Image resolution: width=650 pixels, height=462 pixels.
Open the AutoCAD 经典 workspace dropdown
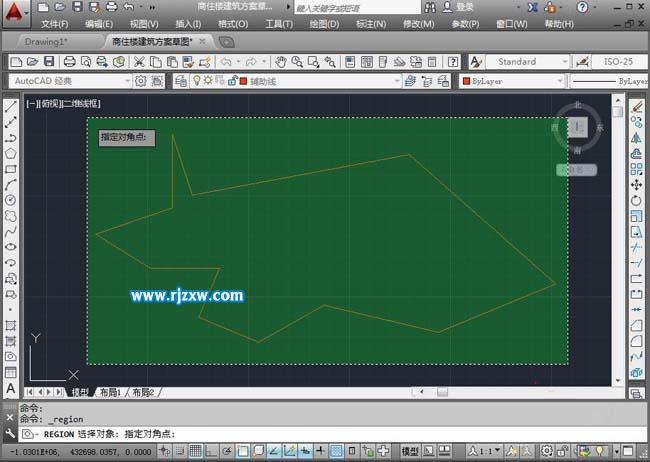70,81
